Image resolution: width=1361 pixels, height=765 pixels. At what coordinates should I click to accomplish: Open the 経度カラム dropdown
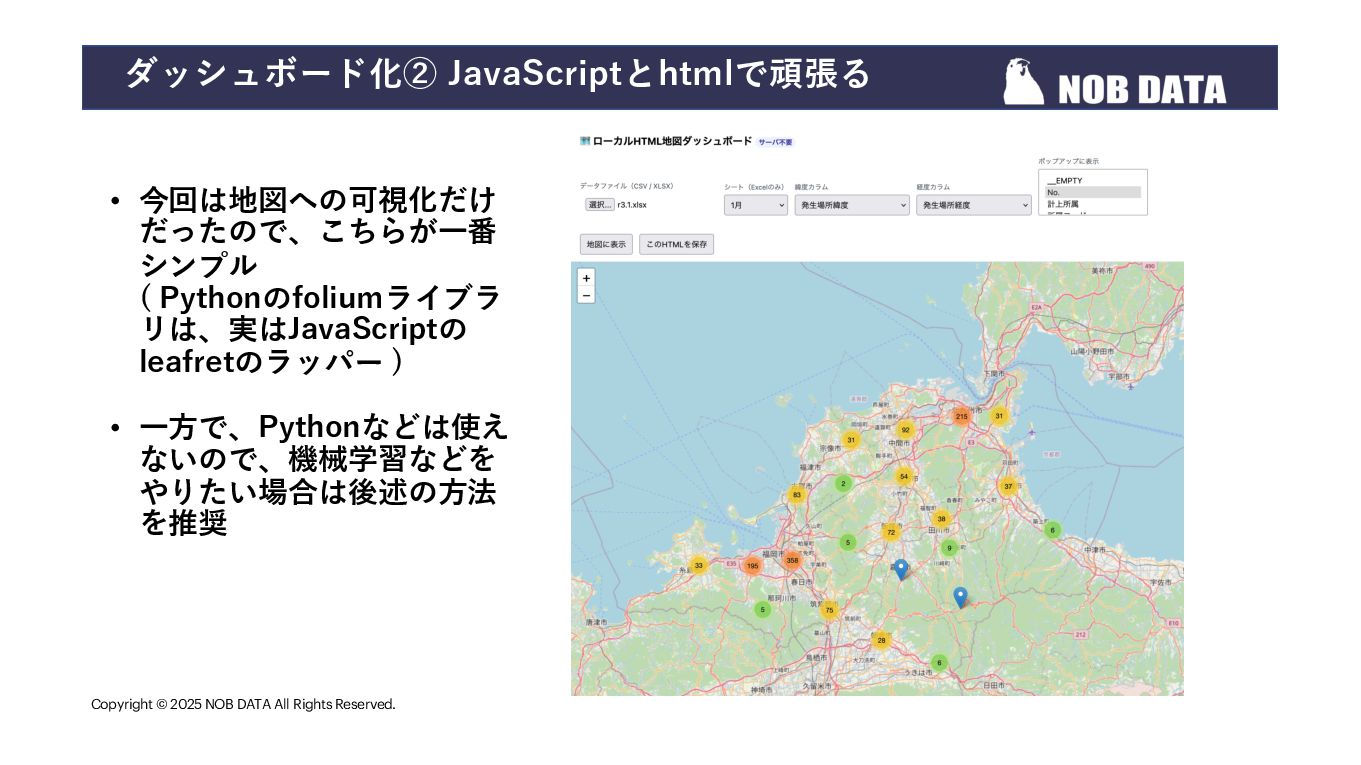(x=974, y=205)
